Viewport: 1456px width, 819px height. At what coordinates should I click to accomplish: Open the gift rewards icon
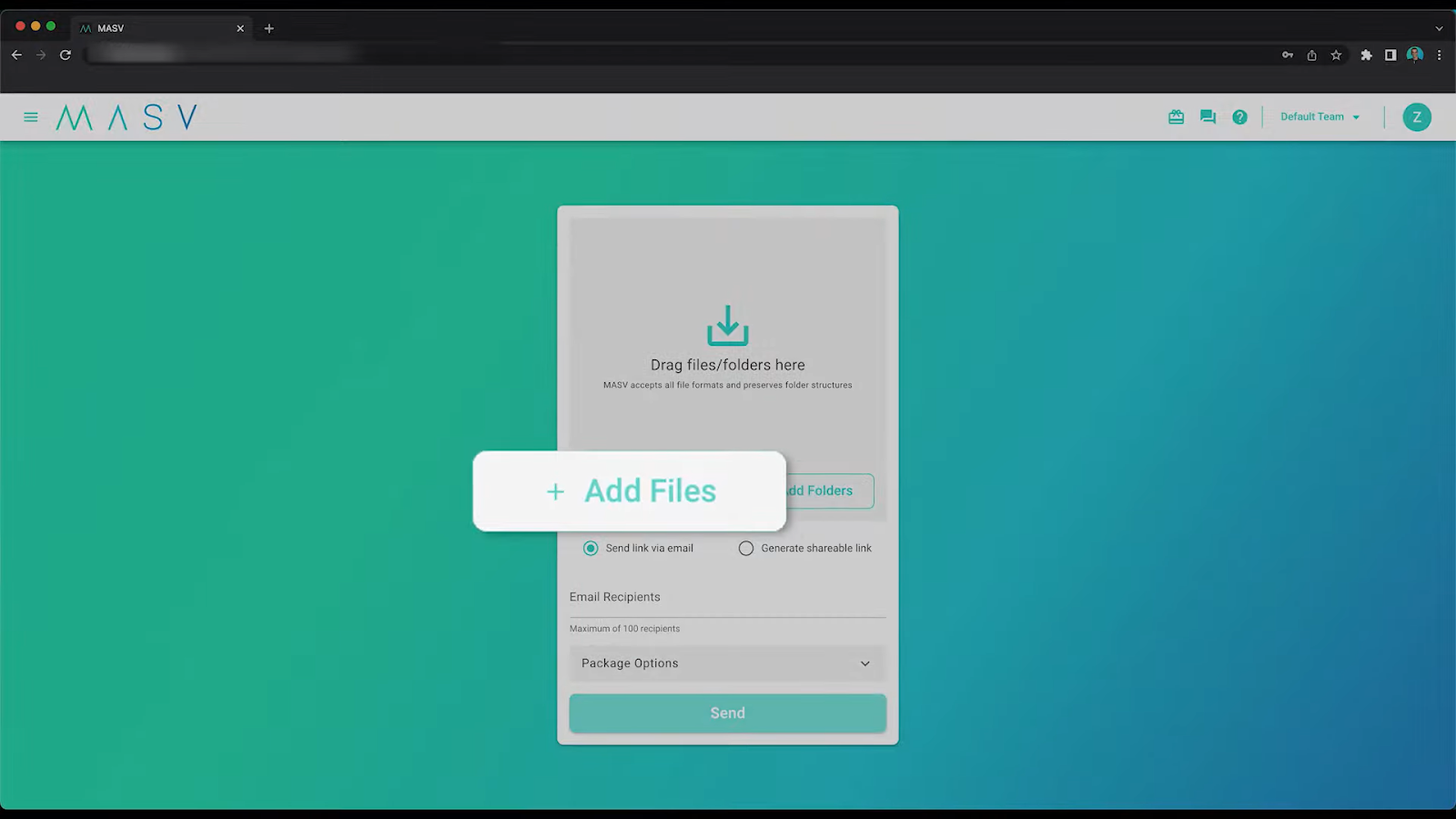[1176, 116]
